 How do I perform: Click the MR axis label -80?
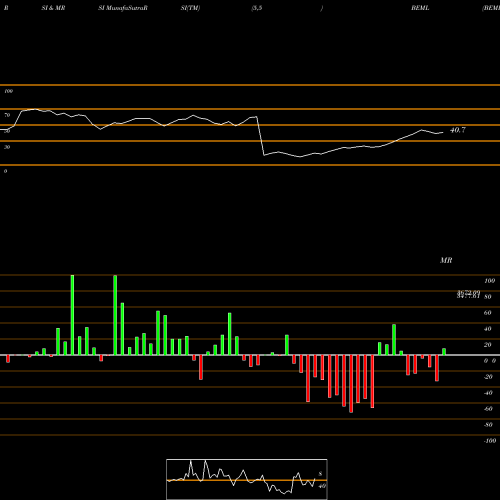[488, 425]
